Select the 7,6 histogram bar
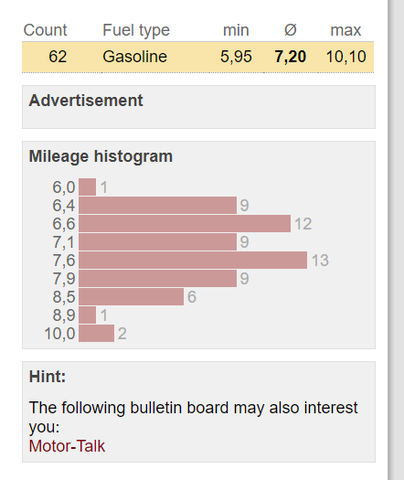The width and height of the screenshot is (404, 480). tap(193, 260)
